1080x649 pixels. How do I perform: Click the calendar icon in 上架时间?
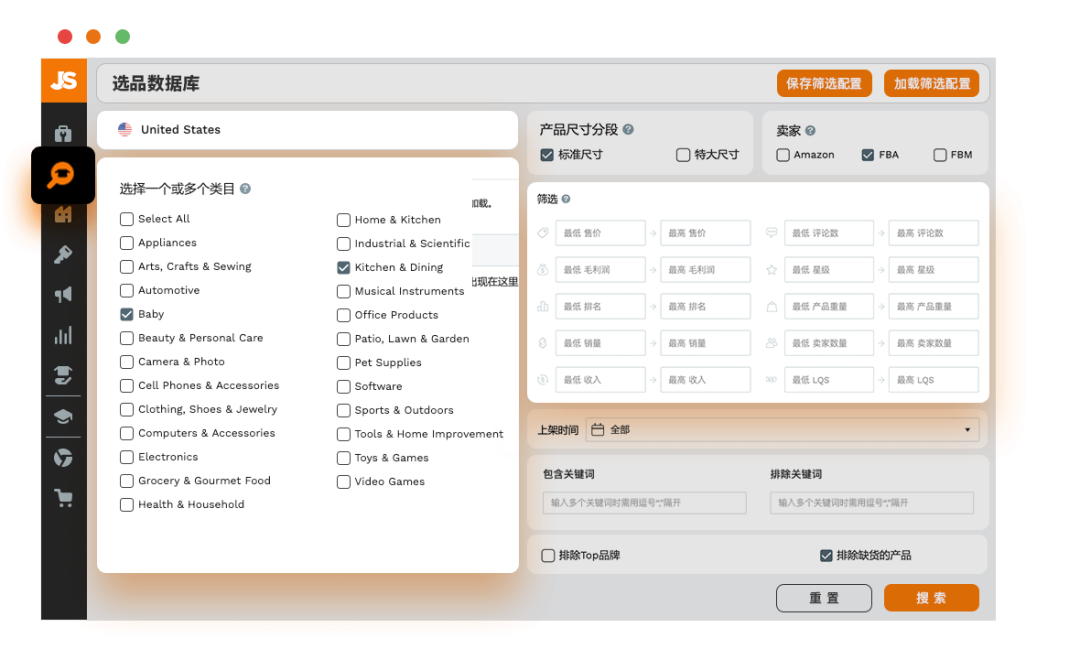pyautogui.click(x=598, y=430)
